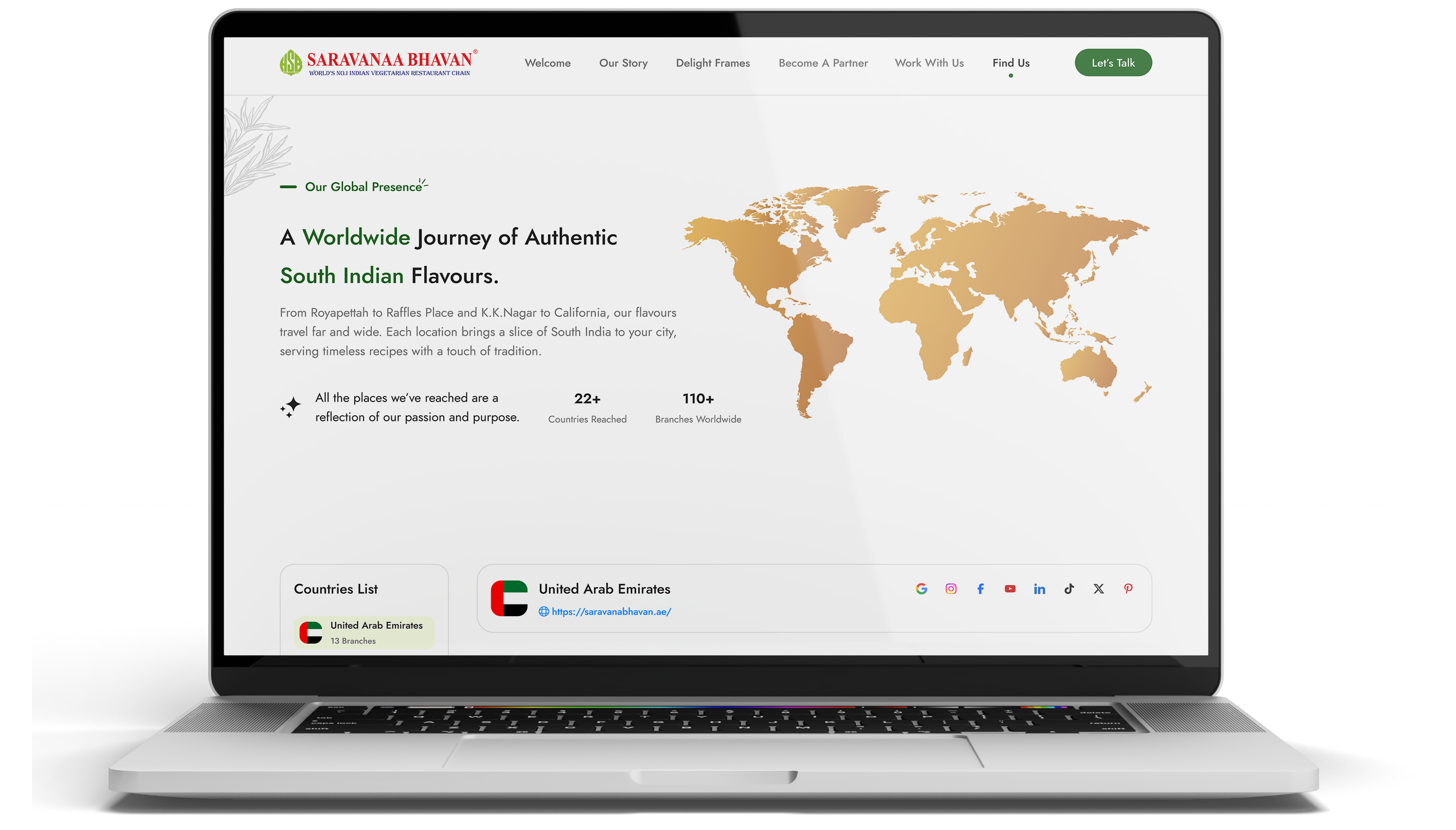Click the Countries List heading
Viewport: 1456px width, 830px height.
pyautogui.click(x=335, y=588)
